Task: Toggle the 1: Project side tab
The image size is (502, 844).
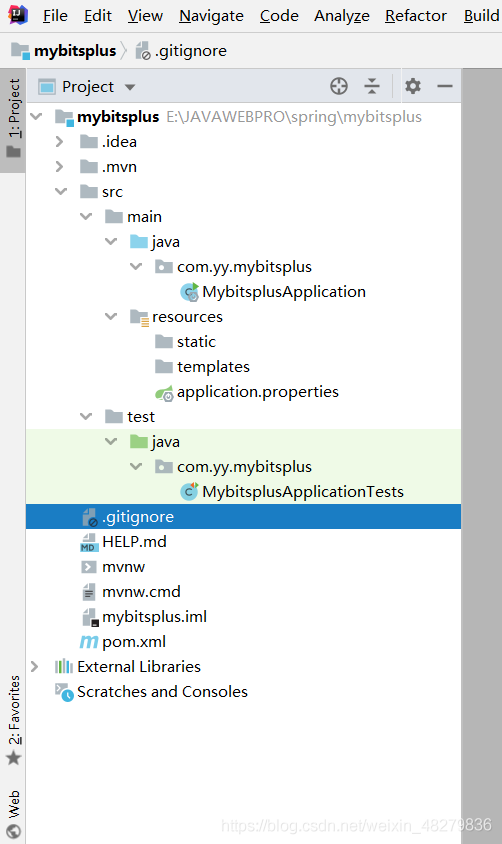Action: click(13, 119)
